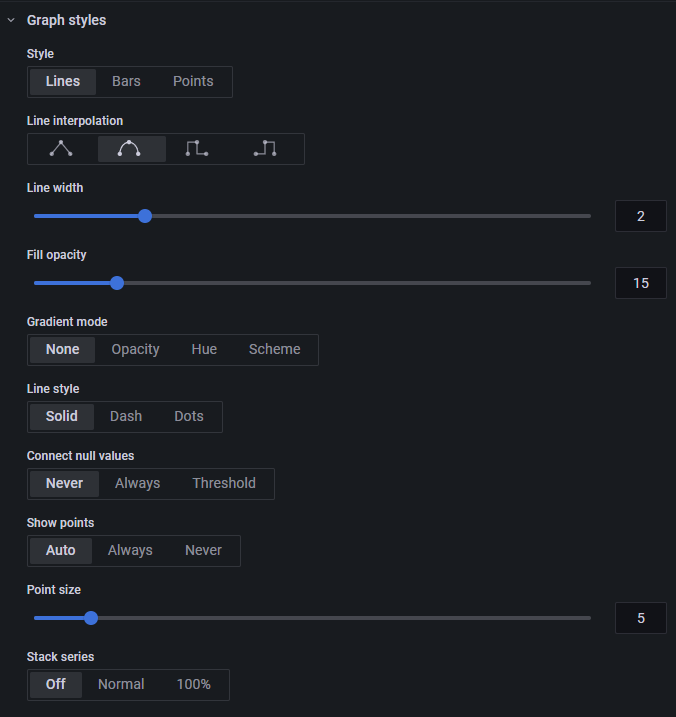Set show points to Never
The width and height of the screenshot is (676, 717).
[x=204, y=551]
